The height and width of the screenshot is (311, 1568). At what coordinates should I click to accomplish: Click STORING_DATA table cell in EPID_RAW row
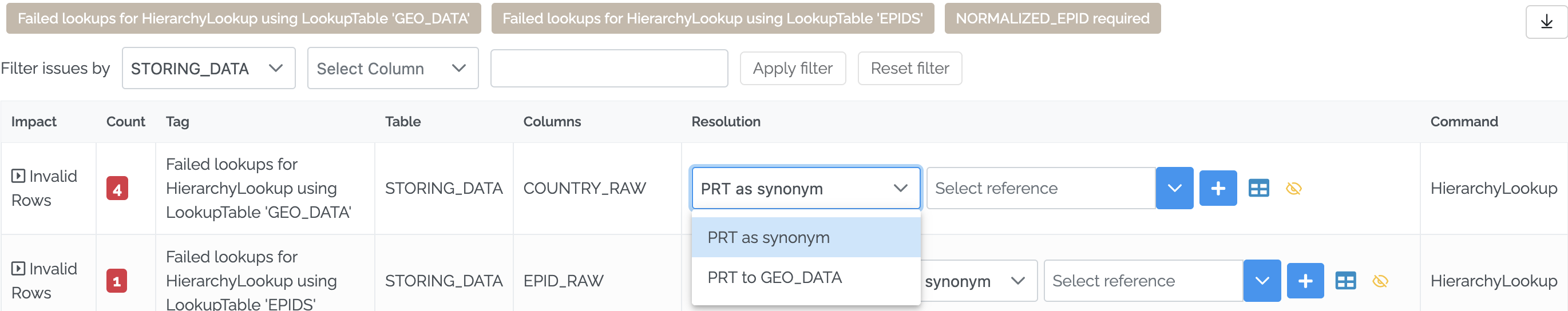pos(444,281)
